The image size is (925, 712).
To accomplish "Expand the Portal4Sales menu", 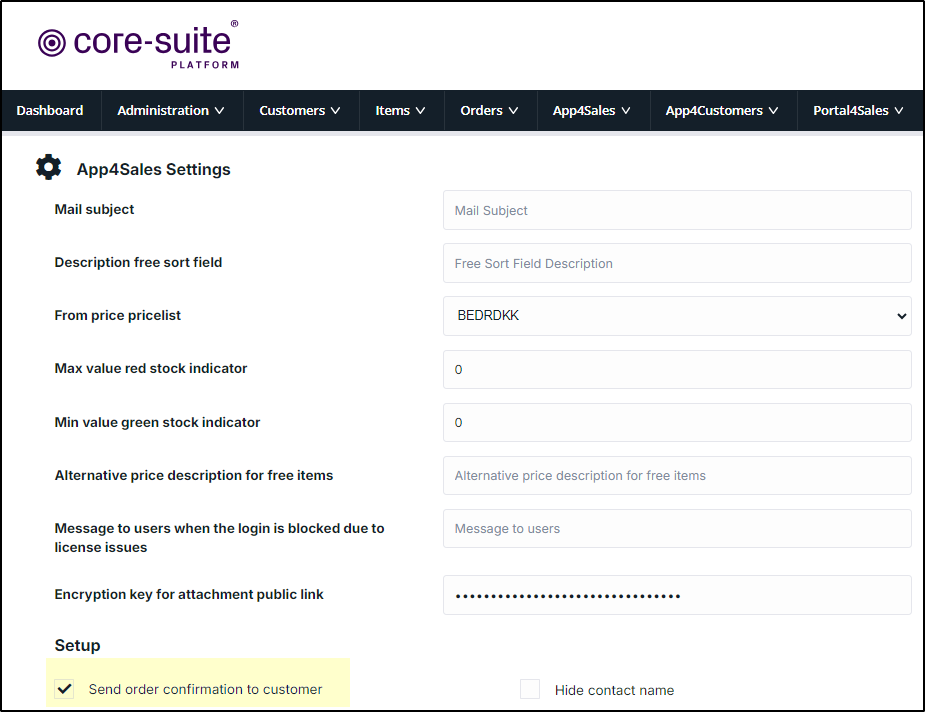I will [859, 110].
